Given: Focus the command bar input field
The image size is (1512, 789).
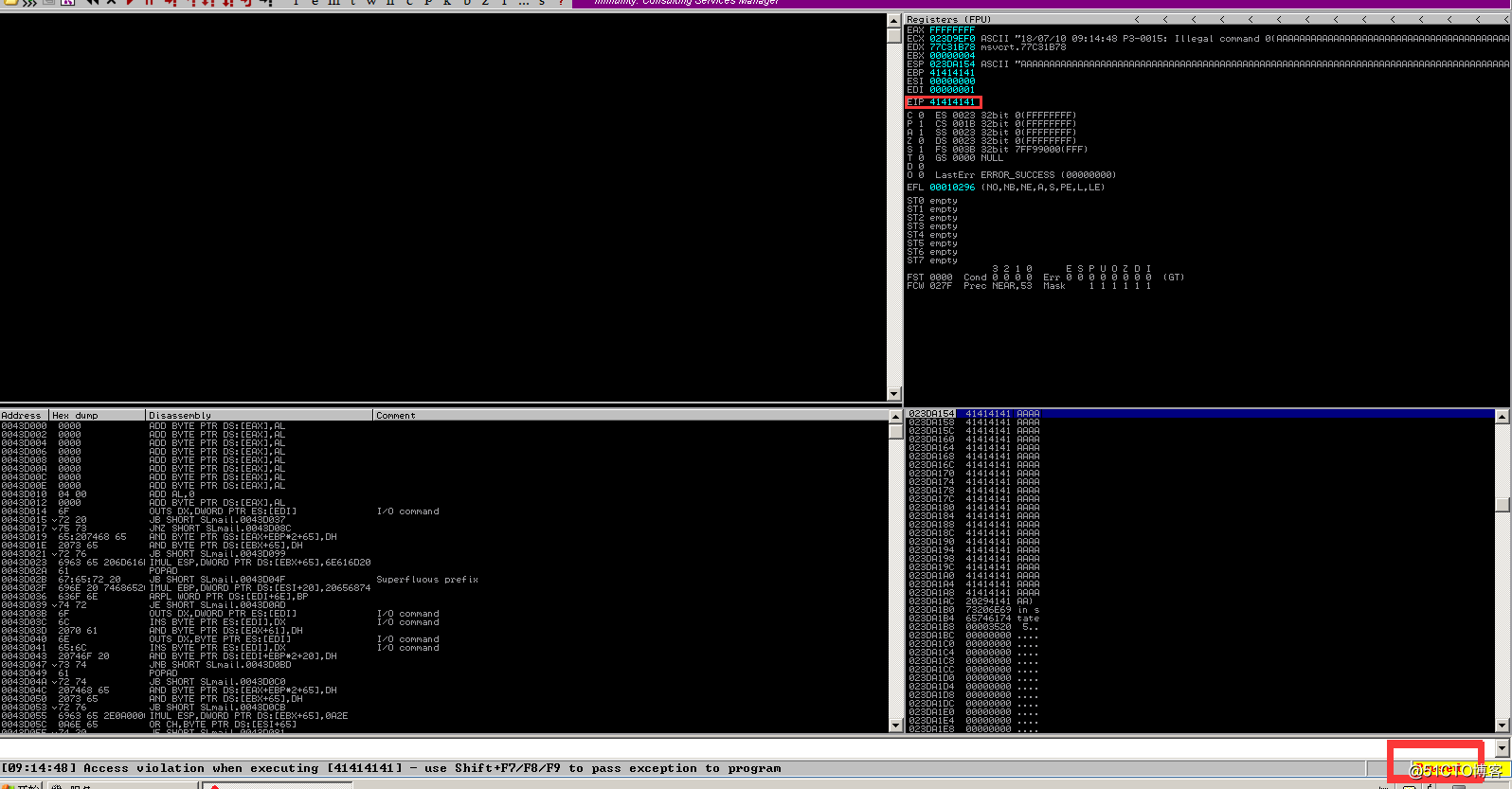Looking at the screenshot, I should click(x=747, y=748).
